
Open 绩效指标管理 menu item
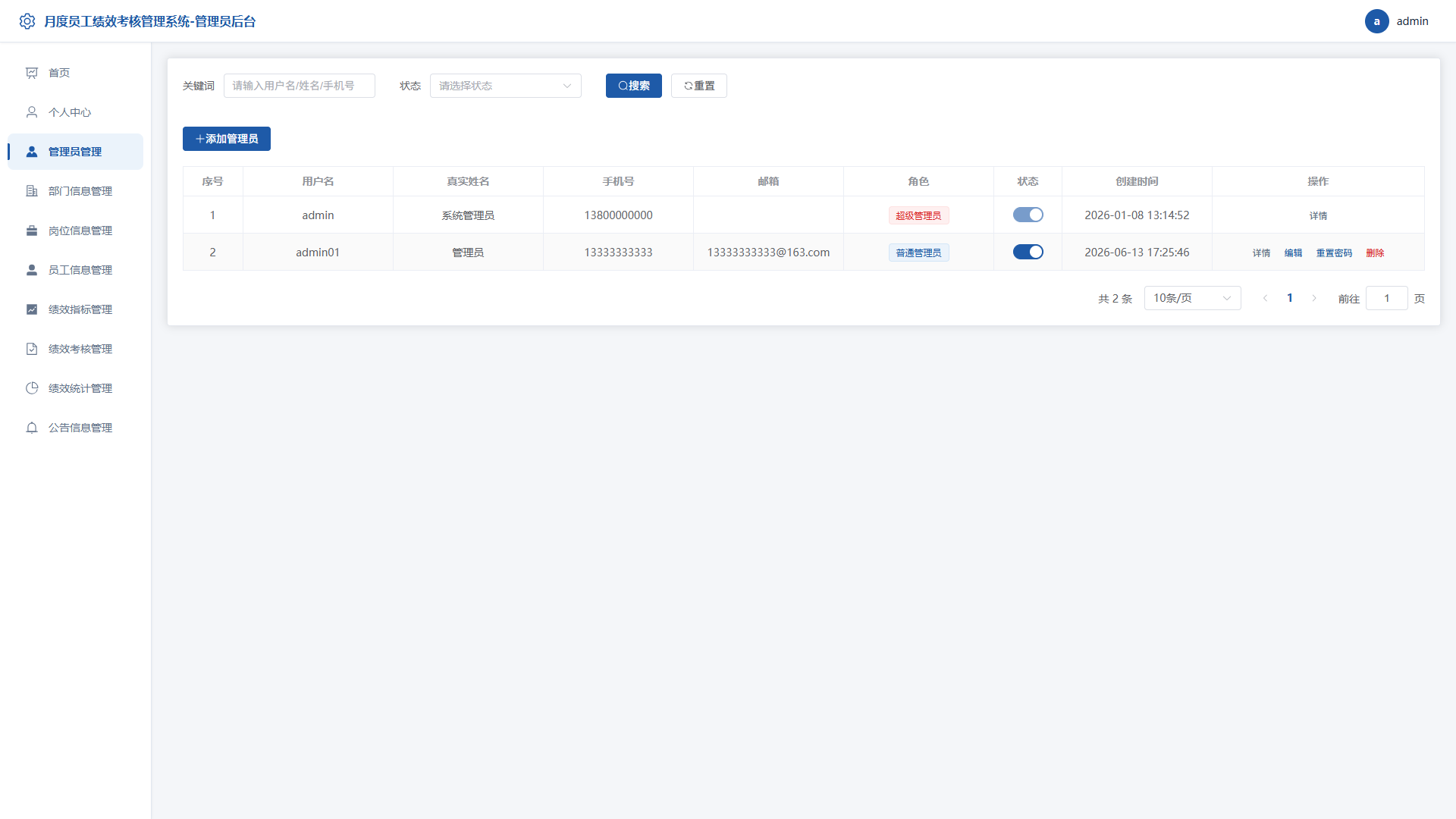75,309
